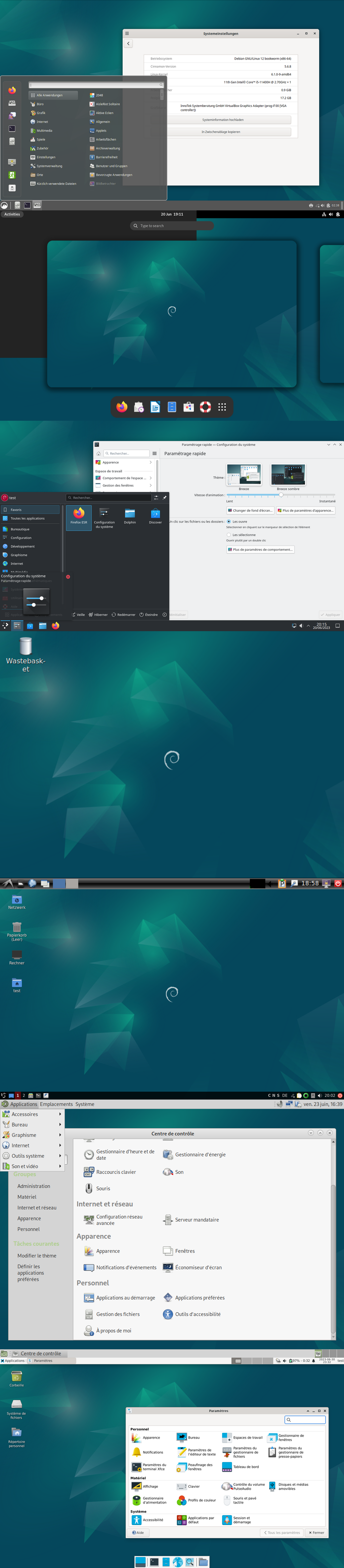Select 'Toutes les applications' in KDE launcher
The image size is (344, 1568).
point(31,519)
